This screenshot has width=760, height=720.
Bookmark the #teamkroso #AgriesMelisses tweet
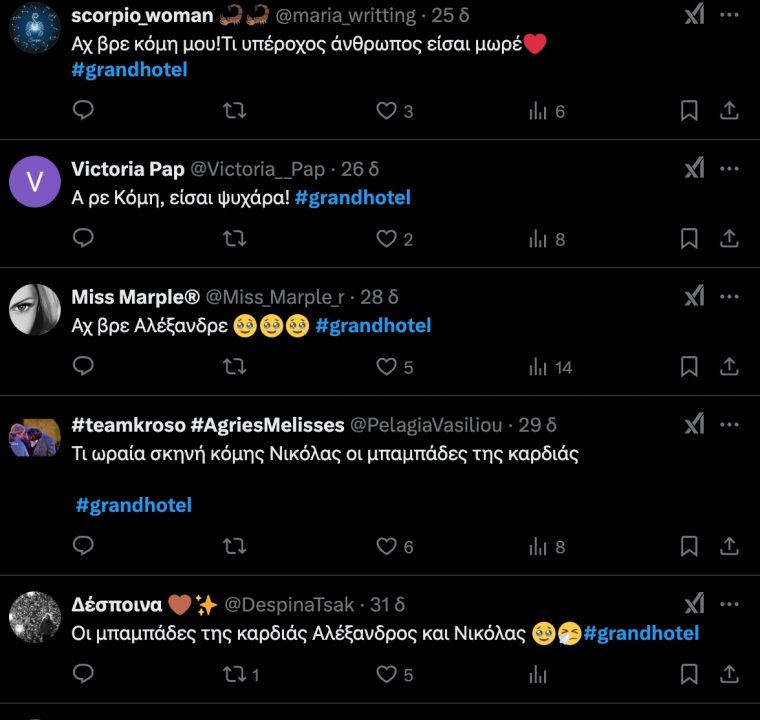click(689, 546)
